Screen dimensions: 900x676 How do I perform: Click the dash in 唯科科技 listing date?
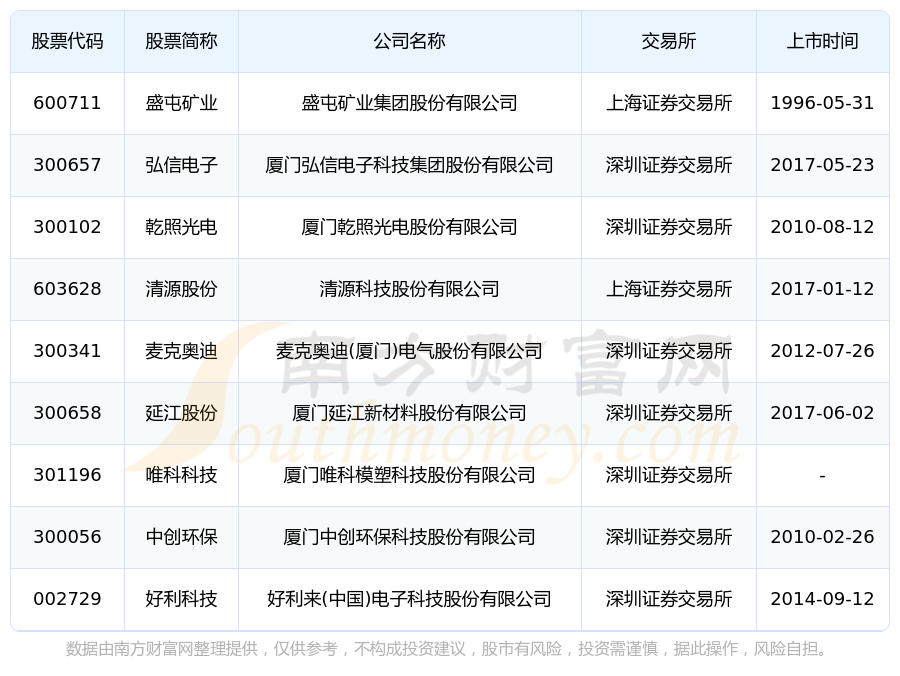click(823, 476)
